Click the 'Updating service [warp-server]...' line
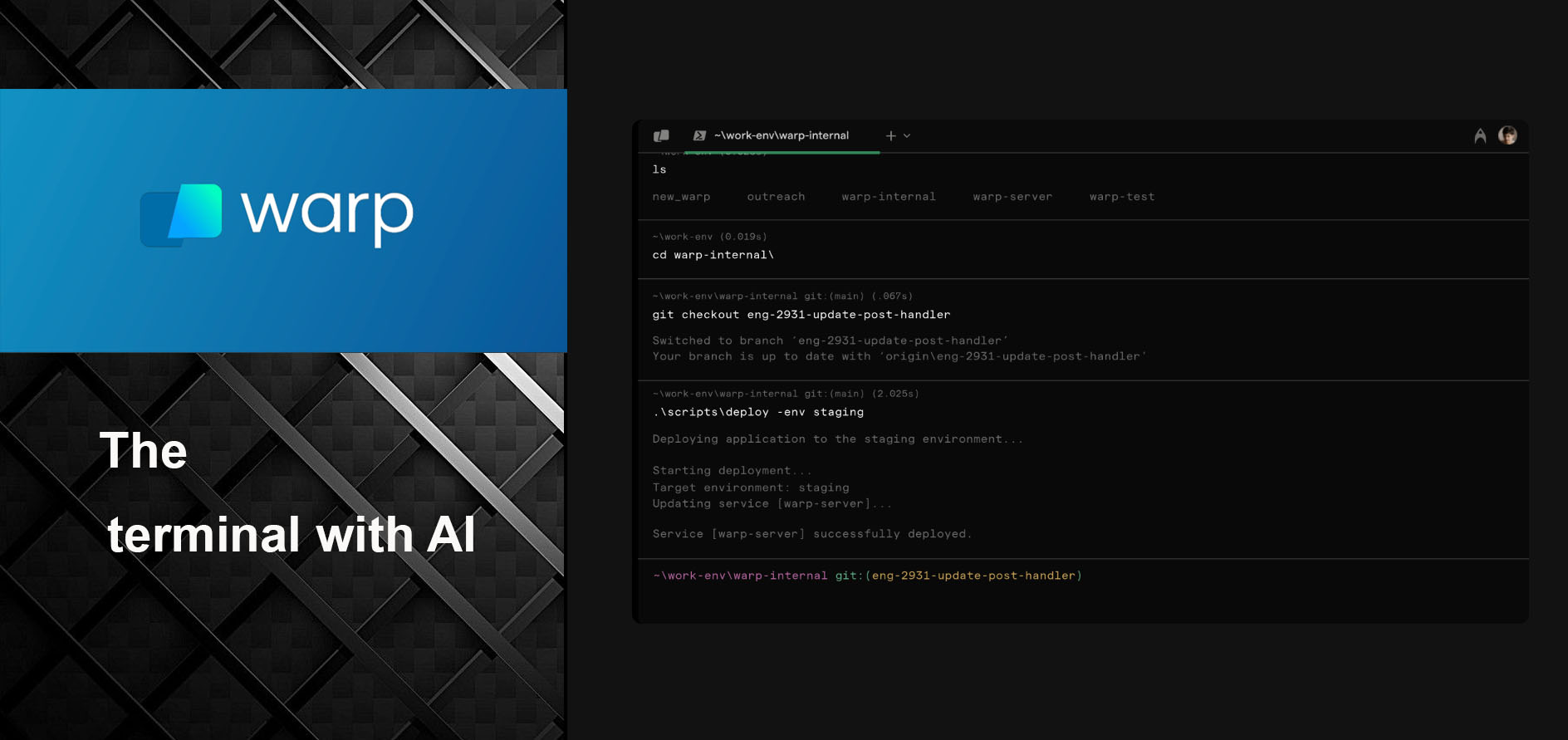The width and height of the screenshot is (1568, 740). [x=772, y=503]
